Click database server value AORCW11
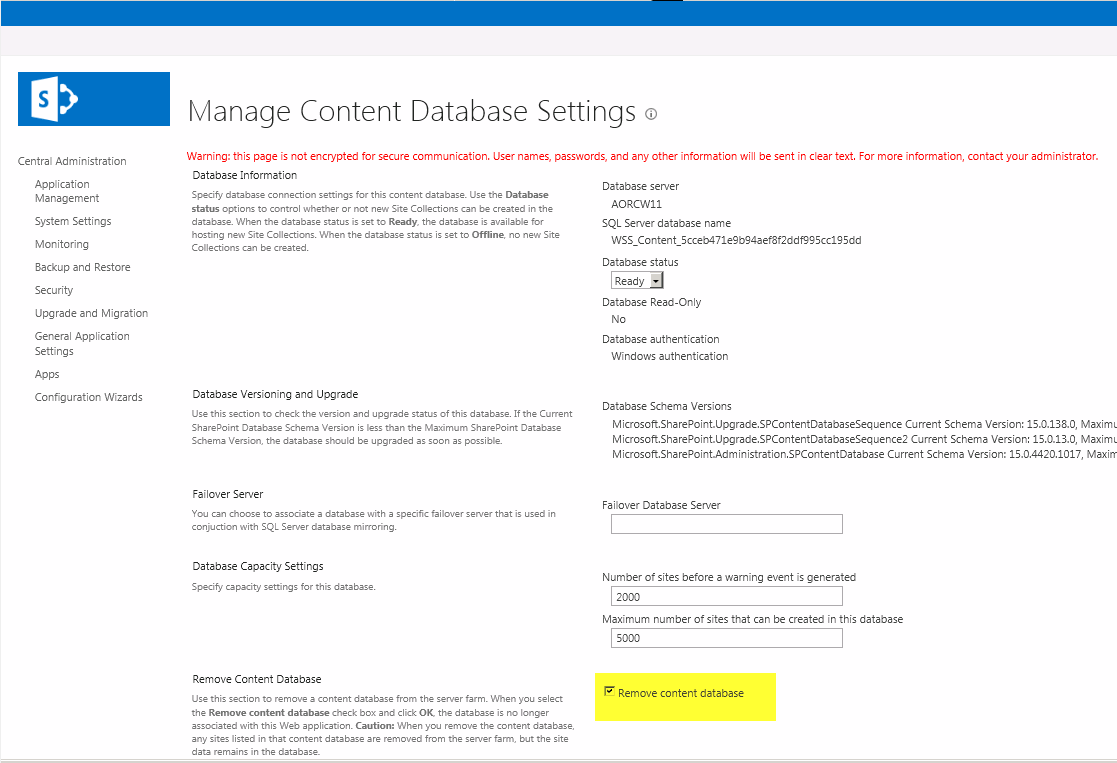The height and width of the screenshot is (763, 1117). pos(636,204)
